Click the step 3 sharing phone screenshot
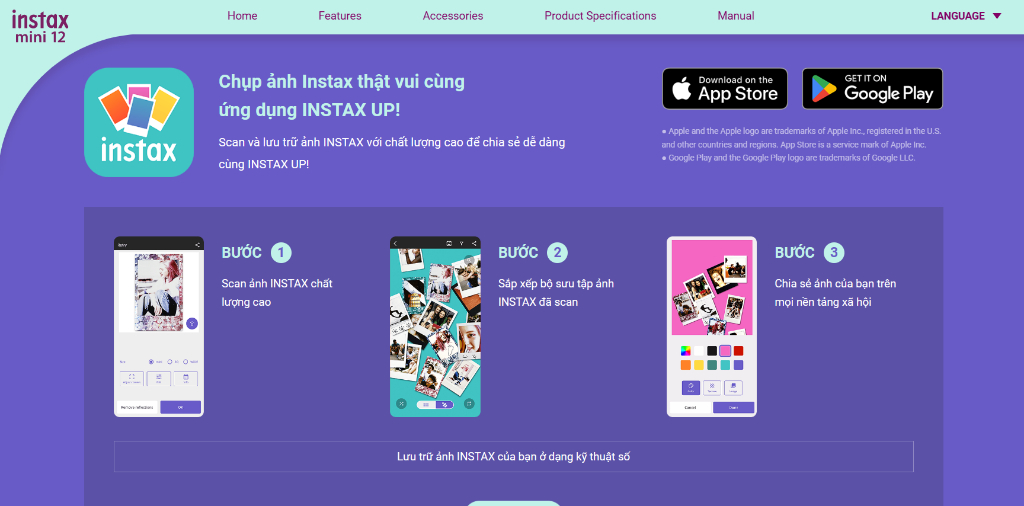The width and height of the screenshot is (1024, 506). pos(712,326)
